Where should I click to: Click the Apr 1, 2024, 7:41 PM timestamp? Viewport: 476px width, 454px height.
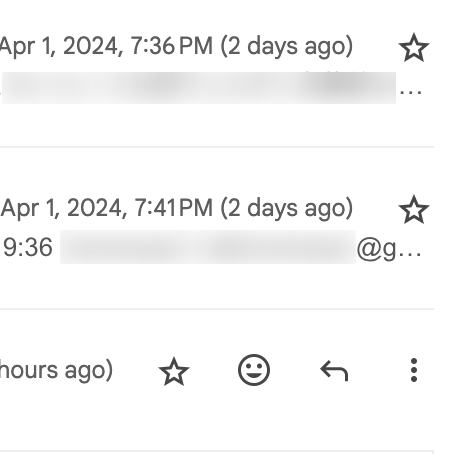coord(177,208)
